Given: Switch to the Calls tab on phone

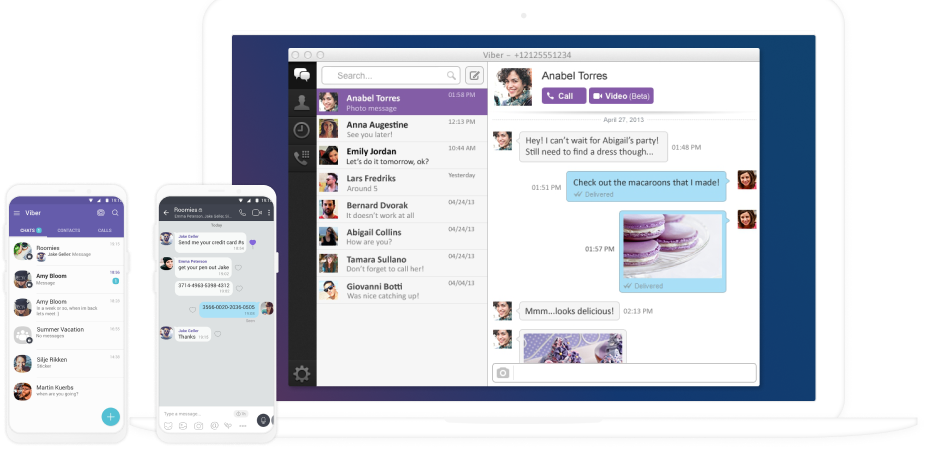Looking at the screenshot, I should click(x=105, y=230).
